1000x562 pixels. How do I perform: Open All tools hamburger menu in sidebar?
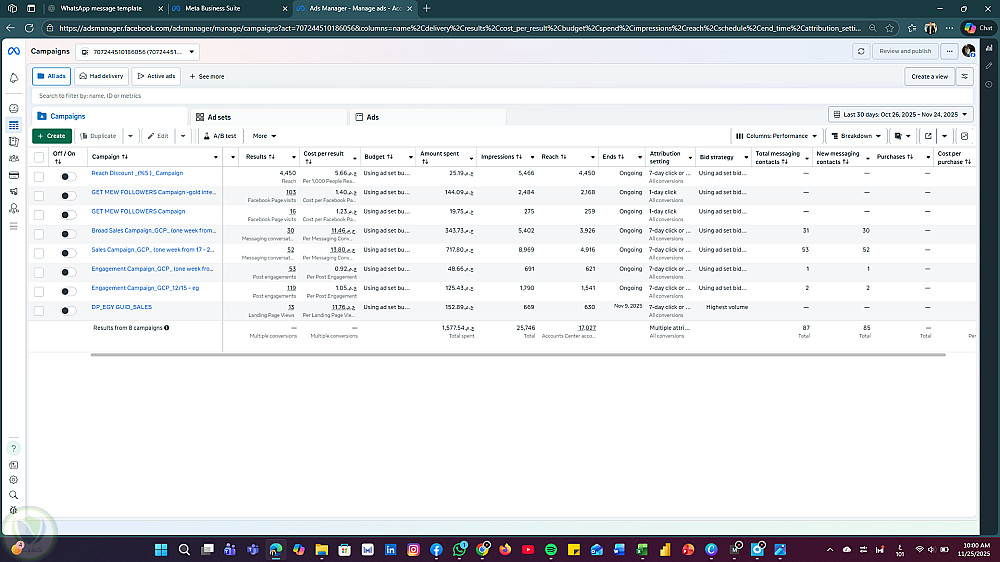[x=13, y=226]
